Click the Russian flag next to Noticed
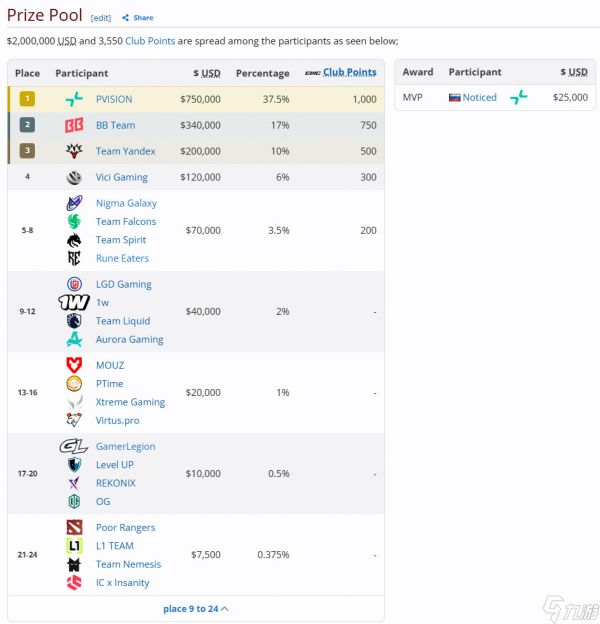Viewport: 600px width, 624px height. point(454,98)
